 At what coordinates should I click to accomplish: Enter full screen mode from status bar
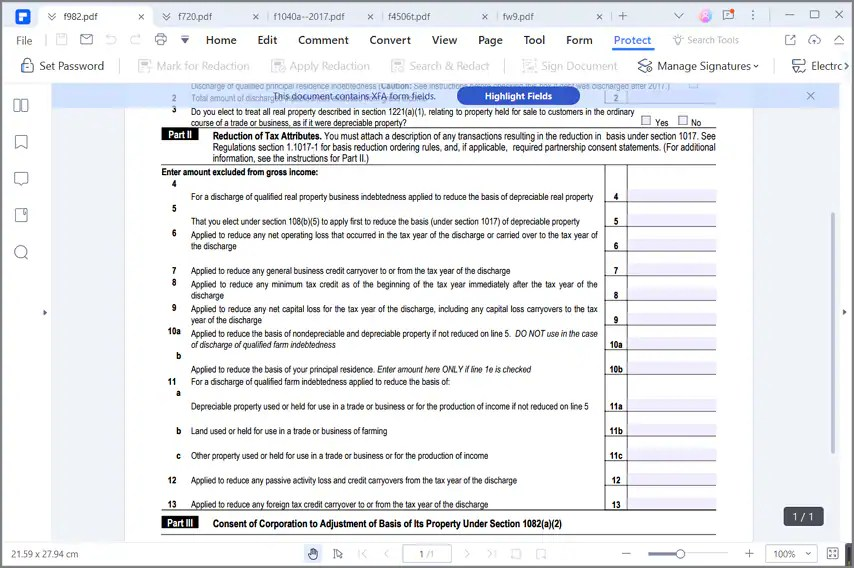[833, 554]
